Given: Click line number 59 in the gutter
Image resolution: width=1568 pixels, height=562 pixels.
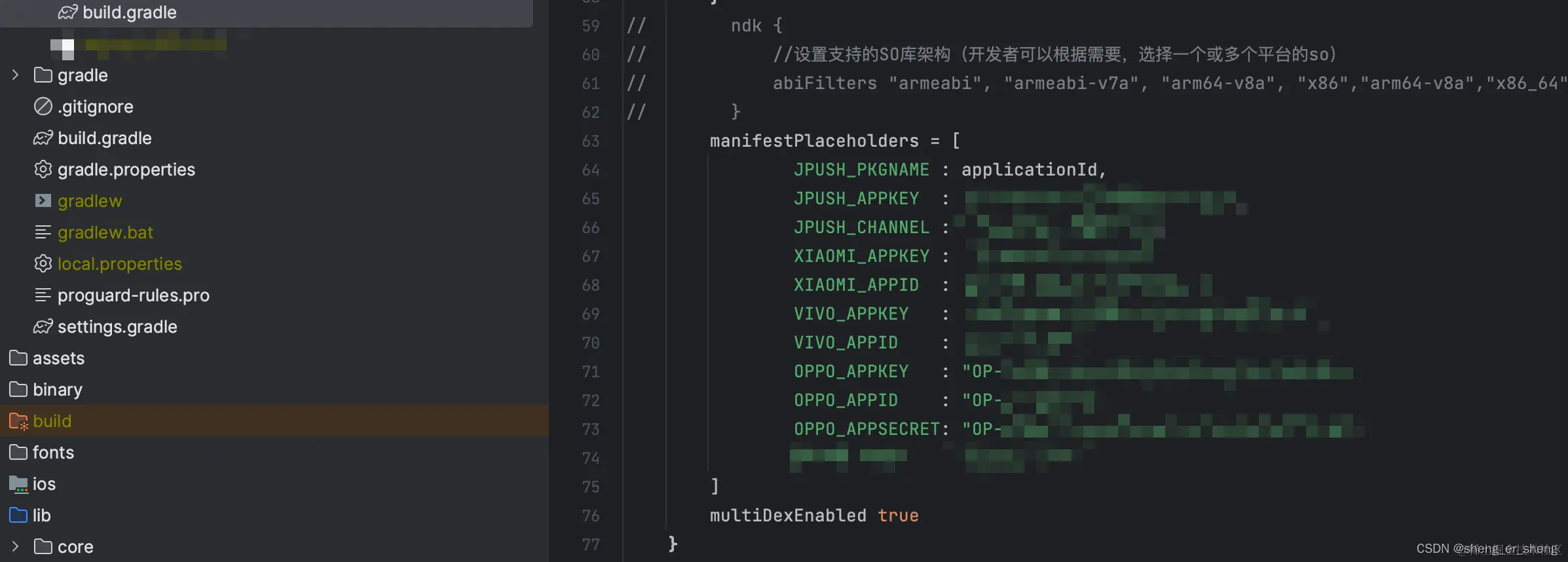Looking at the screenshot, I should (x=590, y=26).
